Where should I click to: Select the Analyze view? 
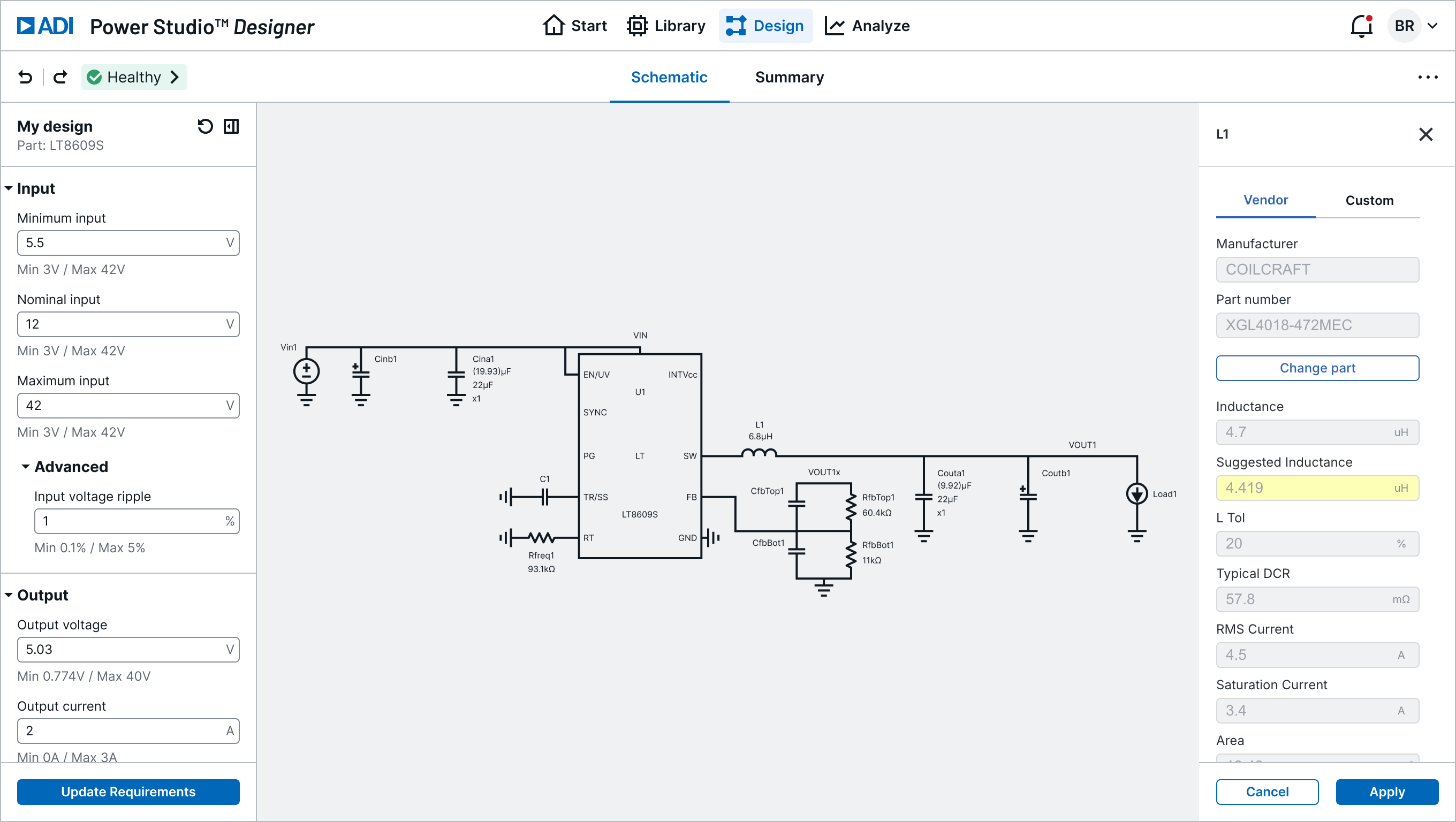point(867,26)
